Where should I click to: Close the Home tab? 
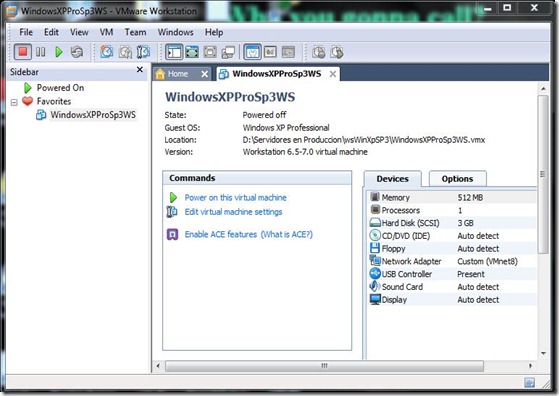point(204,74)
